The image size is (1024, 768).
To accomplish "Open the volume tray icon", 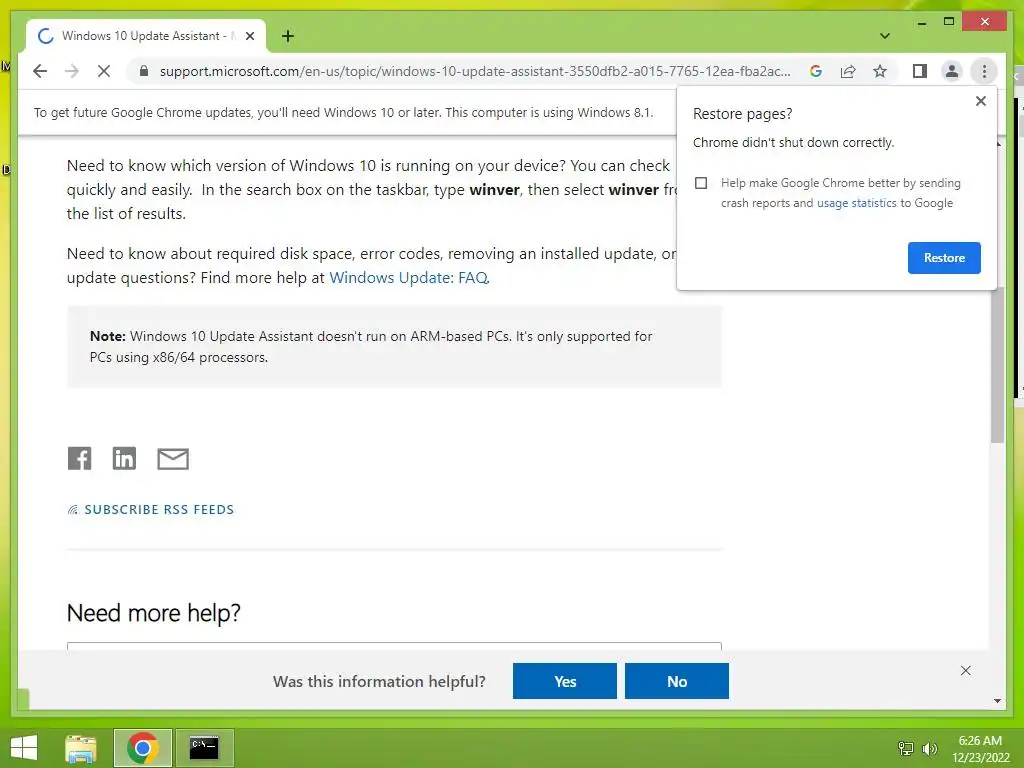I will pyautogui.click(x=930, y=748).
